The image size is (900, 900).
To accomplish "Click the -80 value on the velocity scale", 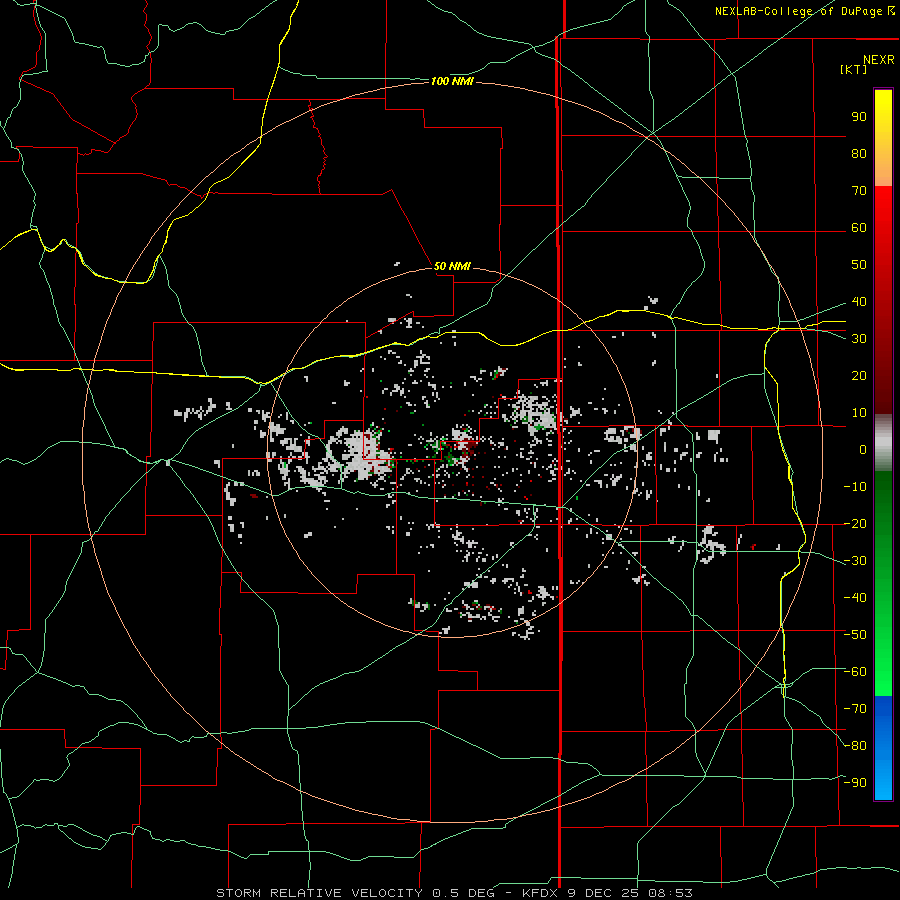I will tap(855, 746).
